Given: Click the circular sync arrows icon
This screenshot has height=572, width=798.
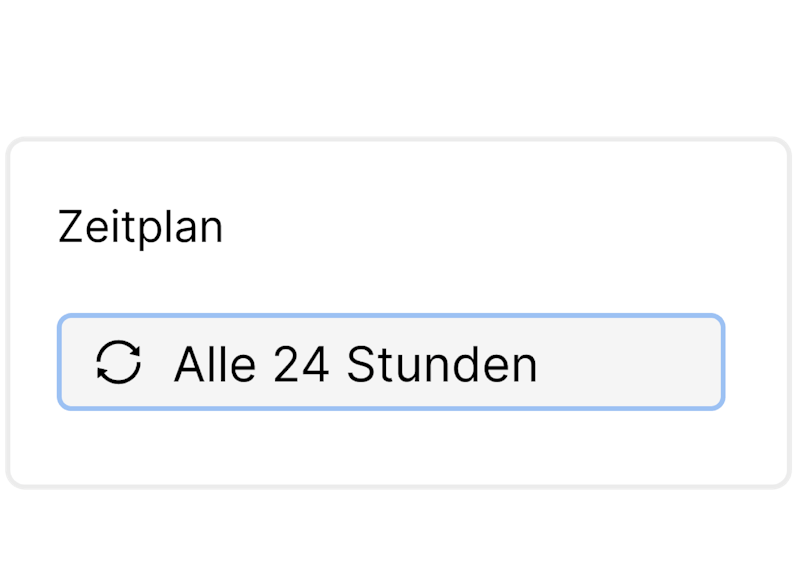Looking at the screenshot, I should pos(119,363).
